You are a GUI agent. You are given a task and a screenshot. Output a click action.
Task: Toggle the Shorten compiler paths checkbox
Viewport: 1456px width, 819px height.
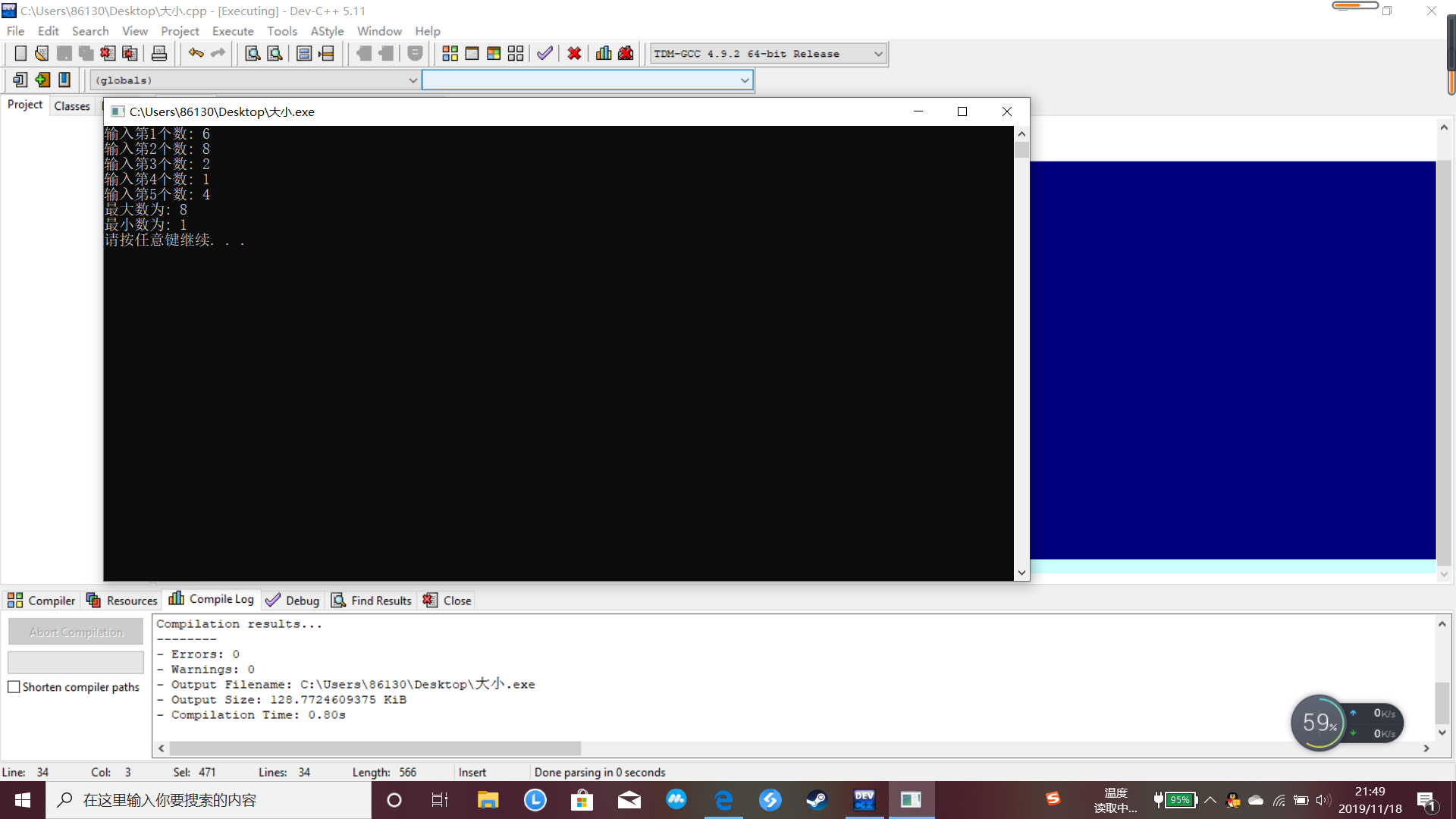coord(14,687)
